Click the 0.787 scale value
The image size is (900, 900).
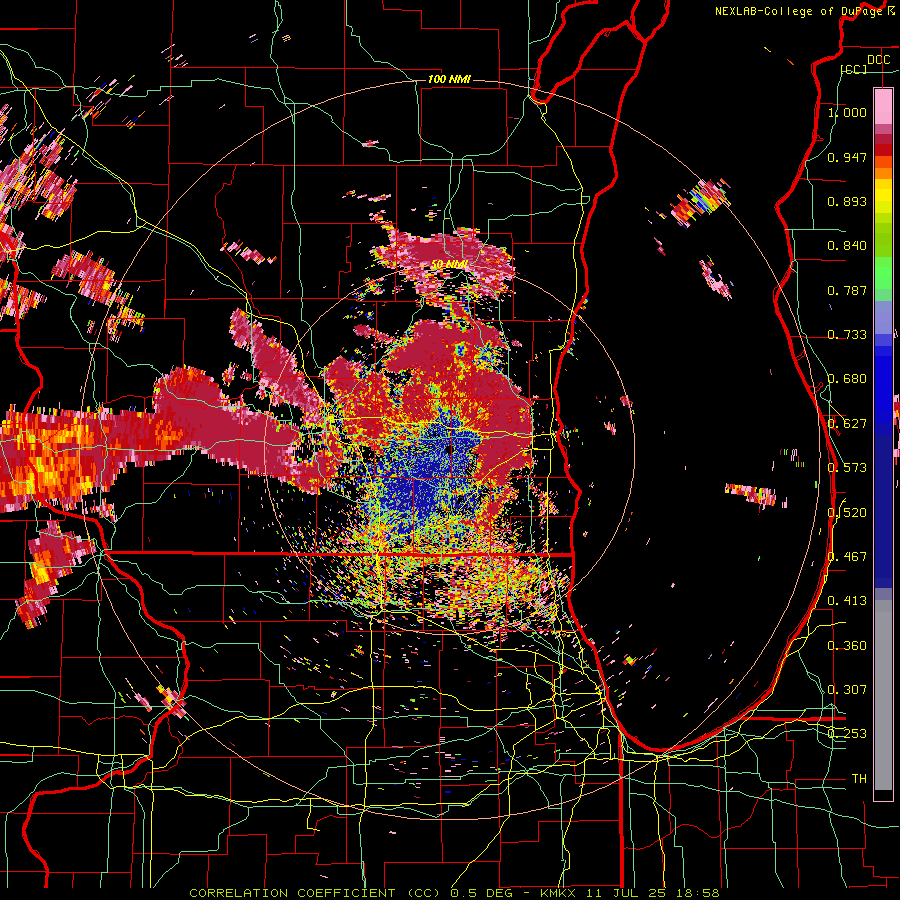(847, 290)
